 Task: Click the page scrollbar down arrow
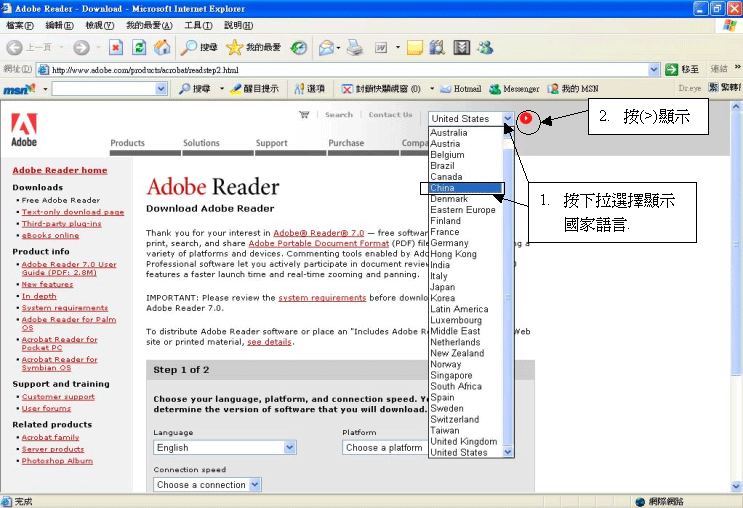coord(736,486)
